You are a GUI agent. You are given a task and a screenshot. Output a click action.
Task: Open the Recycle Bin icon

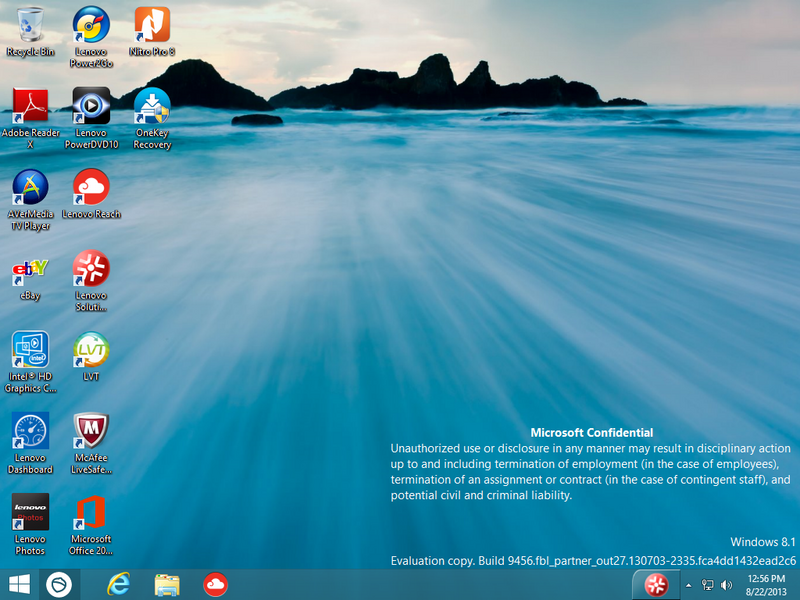(x=30, y=25)
